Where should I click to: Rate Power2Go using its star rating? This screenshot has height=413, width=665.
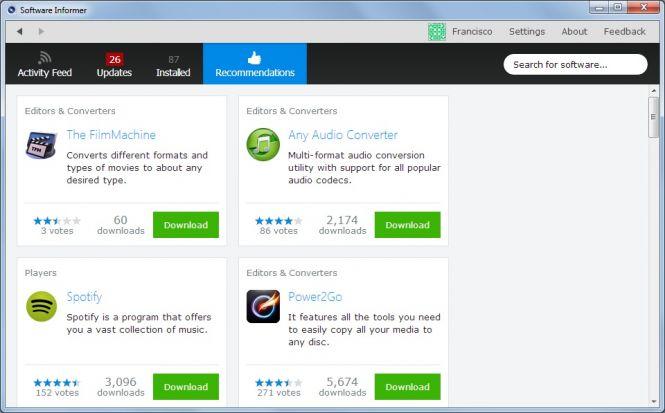click(279, 383)
